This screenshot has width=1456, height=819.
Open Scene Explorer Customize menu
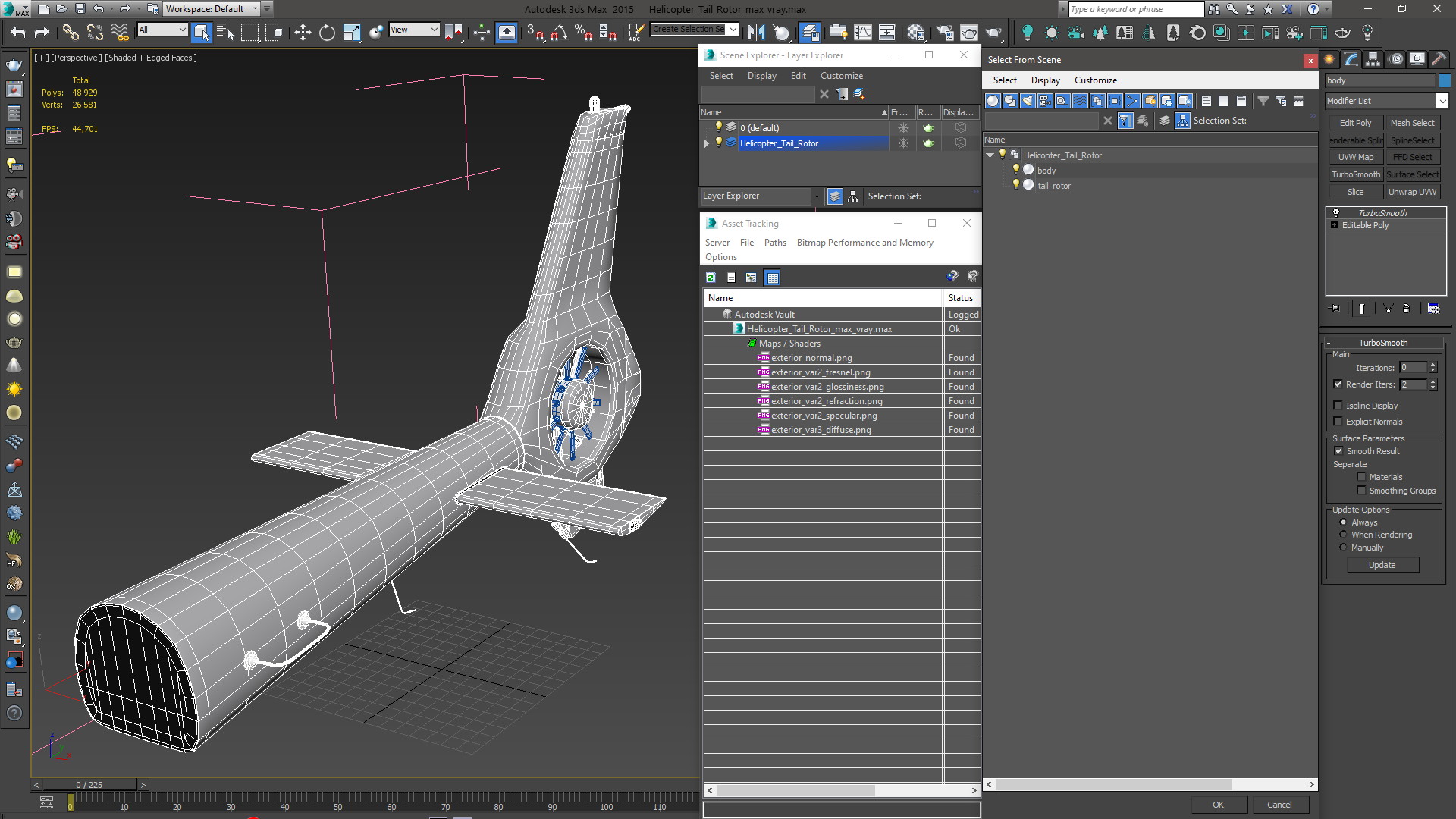click(x=841, y=76)
